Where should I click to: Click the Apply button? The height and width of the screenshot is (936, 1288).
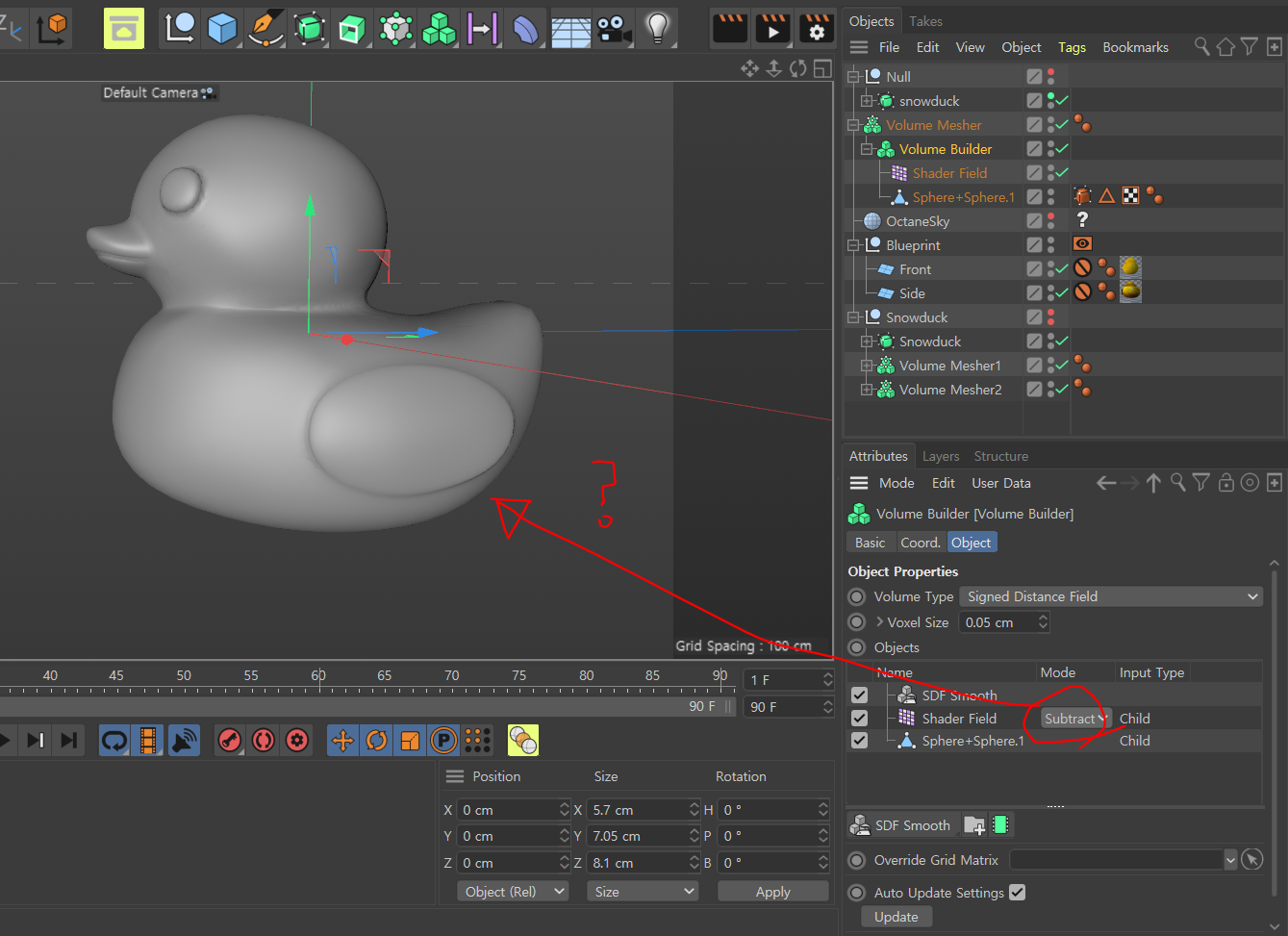[x=772, y=892]
